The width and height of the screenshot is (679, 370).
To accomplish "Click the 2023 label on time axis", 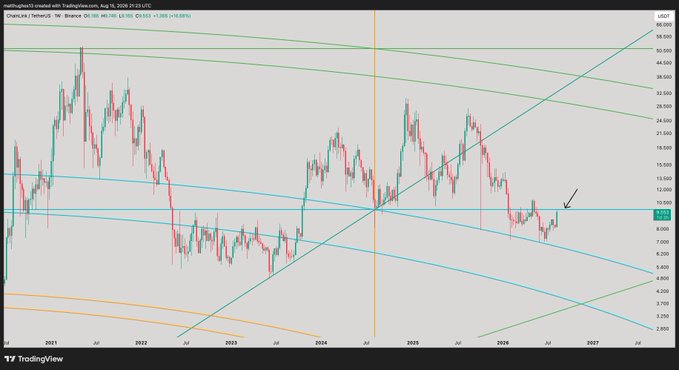I will click(231, 343).
